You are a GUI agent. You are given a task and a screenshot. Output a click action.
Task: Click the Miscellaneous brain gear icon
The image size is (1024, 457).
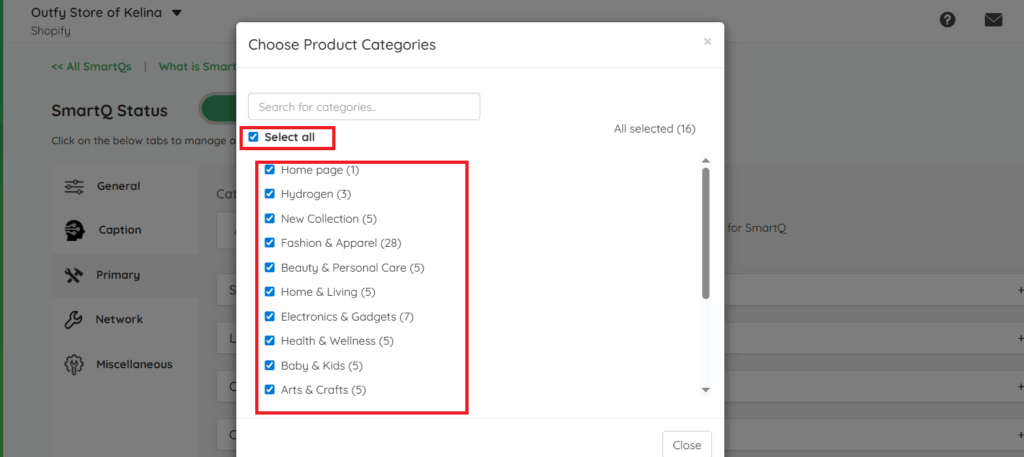[74, 365]
